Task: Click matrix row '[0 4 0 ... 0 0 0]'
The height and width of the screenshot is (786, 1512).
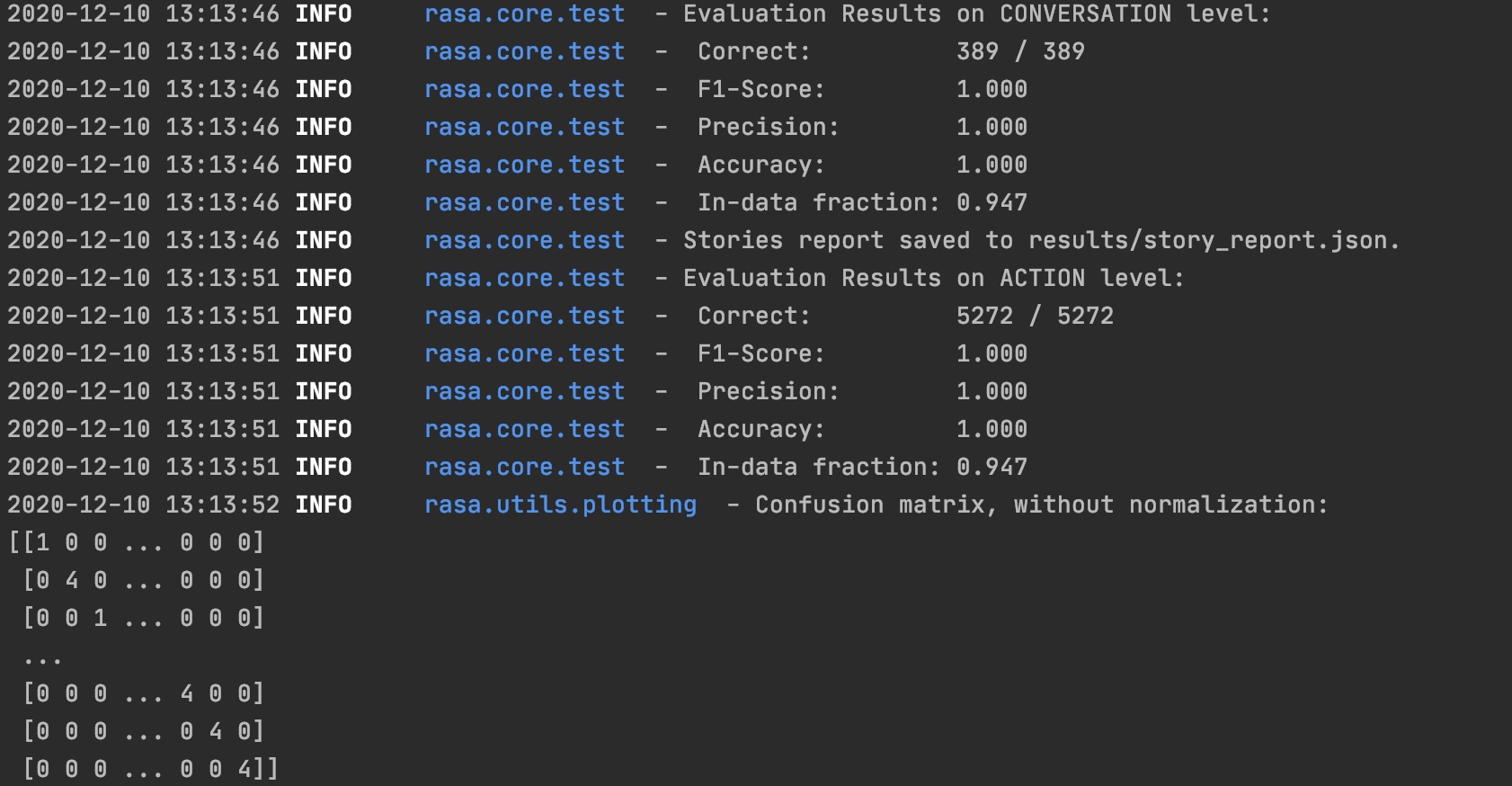Action: click(x=143, y=580)
